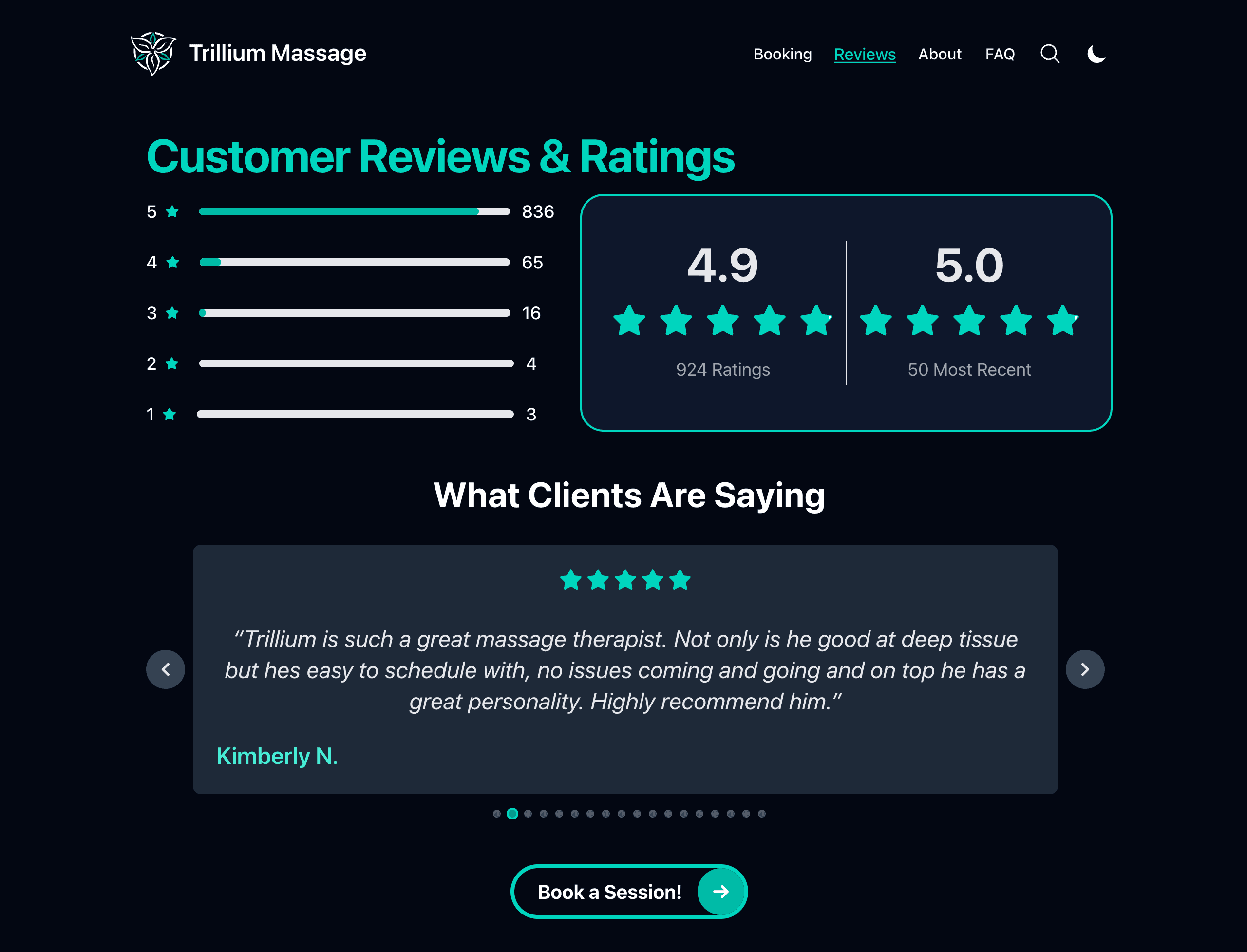Viewport: 1247px width, 952px height.
Task: Go back a review with the left arrow
Action: click(166, 669)
